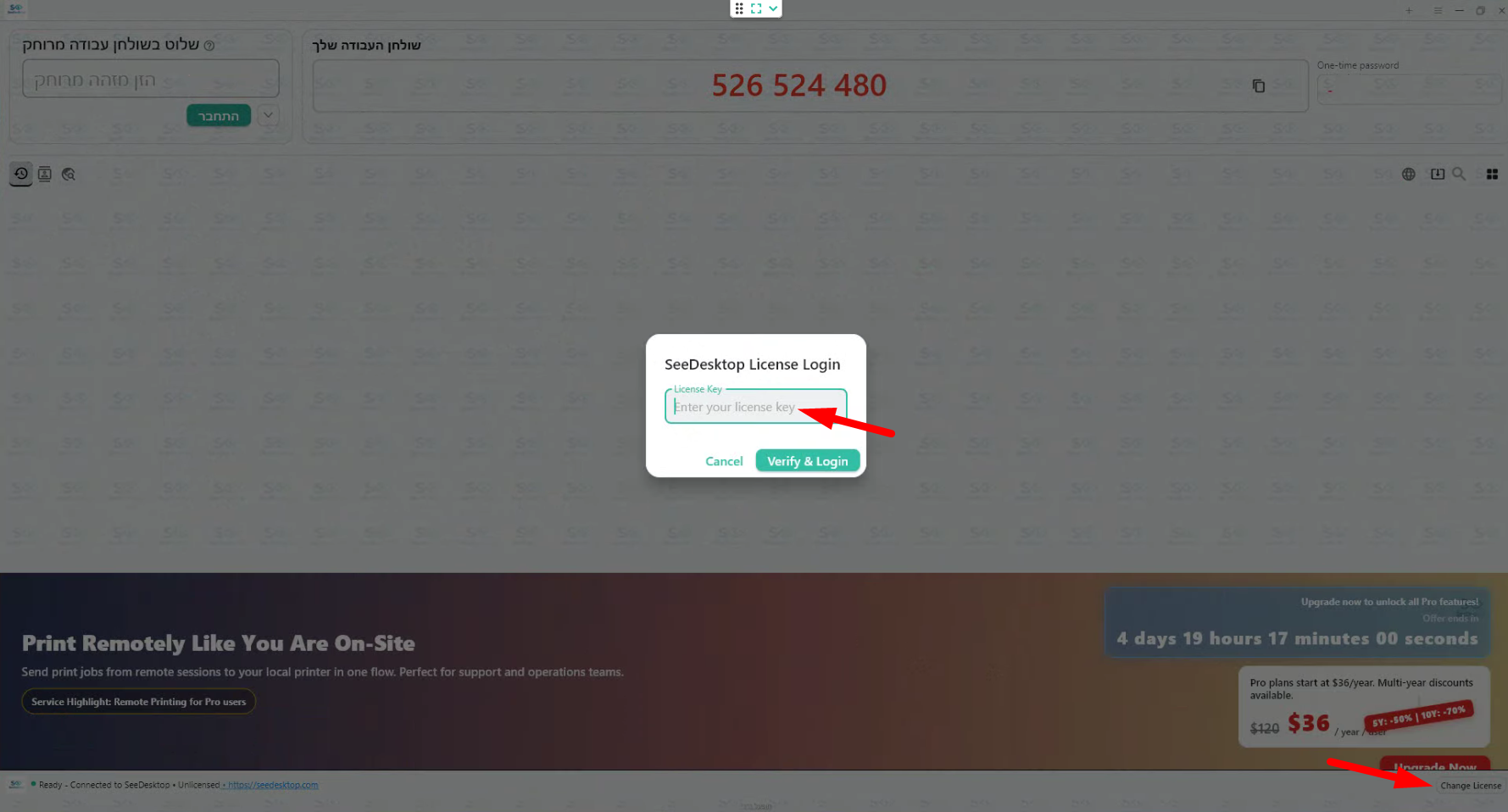Screen dimensions: 1508x812
Task: Click the Pro plans start at $36/year text
Action: 1361,688
